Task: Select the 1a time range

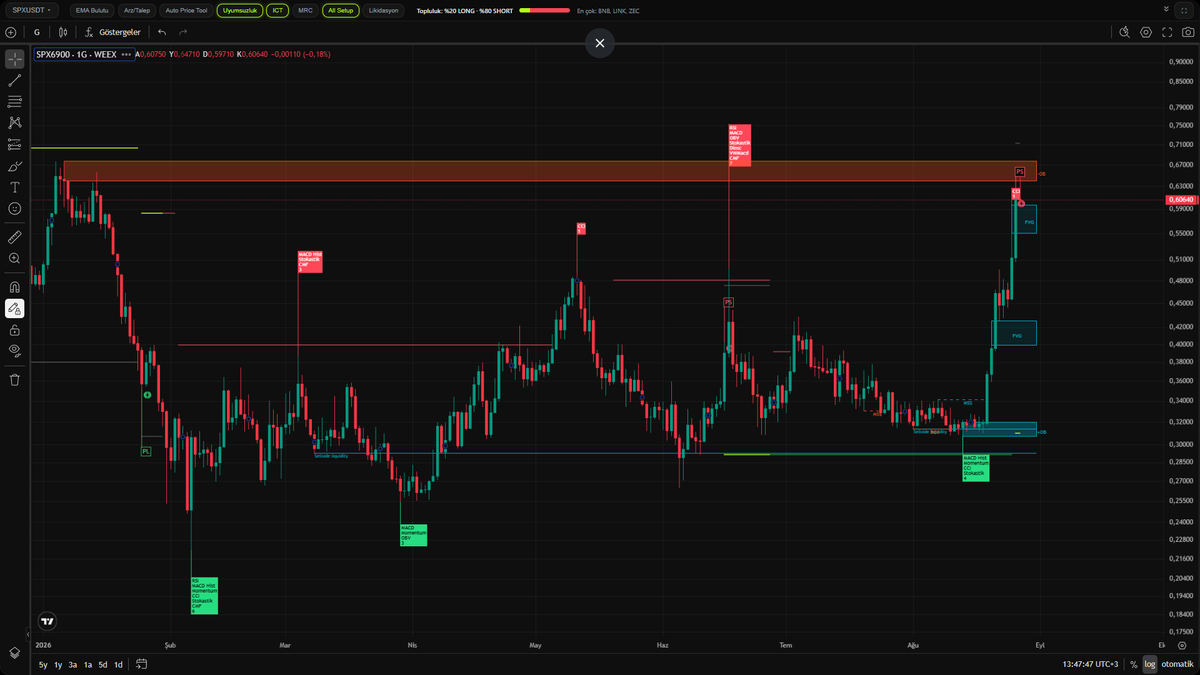Action: click(x=88, y=664)
